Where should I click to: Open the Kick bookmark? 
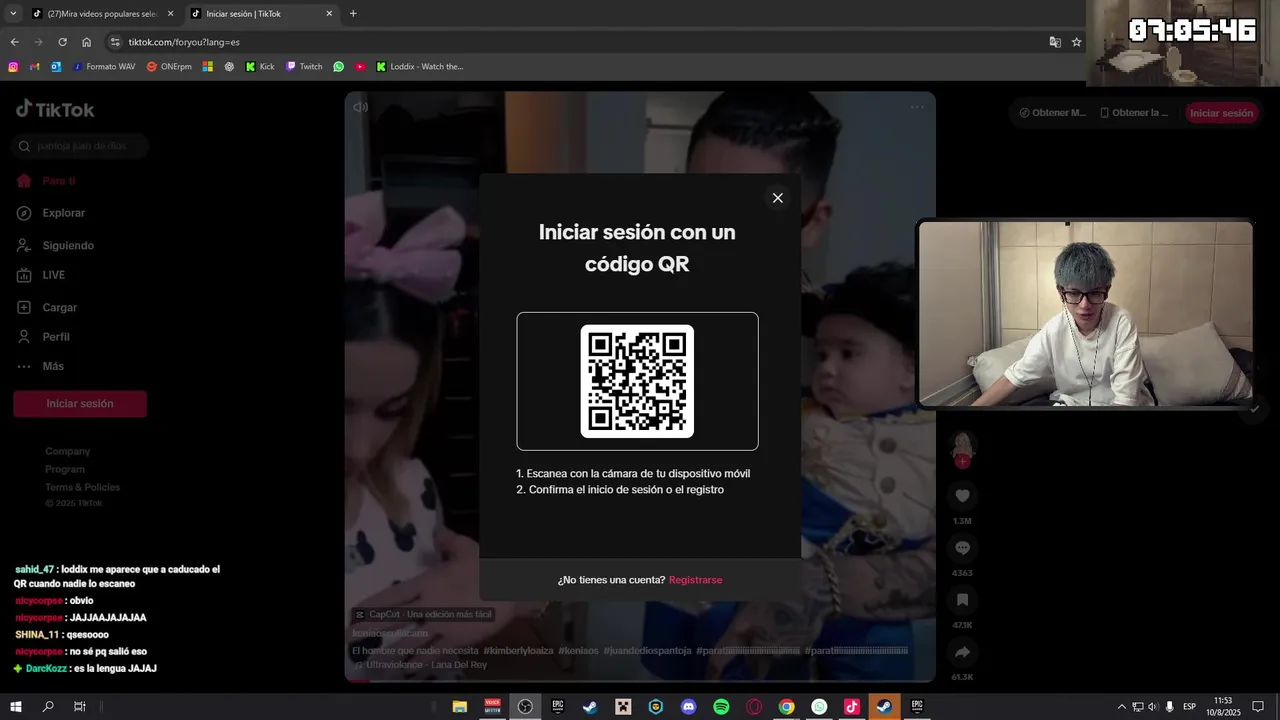click(x=260, y=67)
